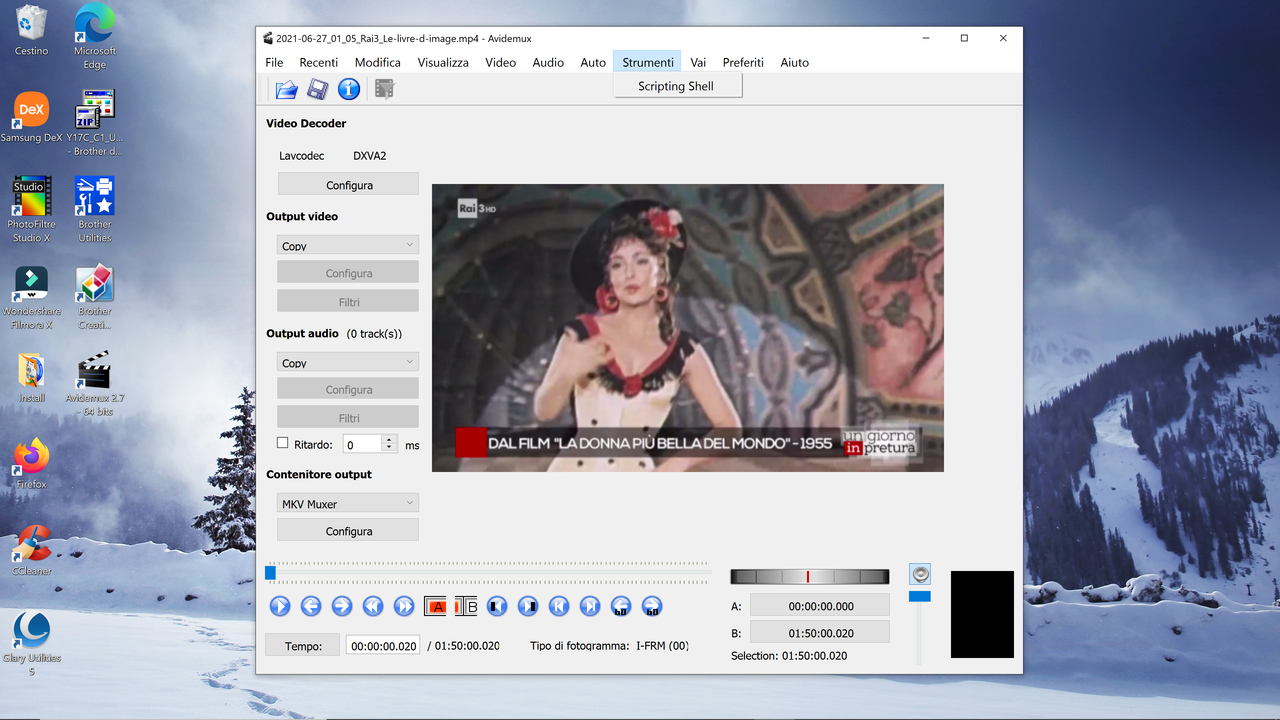Viewport: 1280px width, 720px height.
Task: Click marker B time value 01:50:00.020
Action: 820,632
